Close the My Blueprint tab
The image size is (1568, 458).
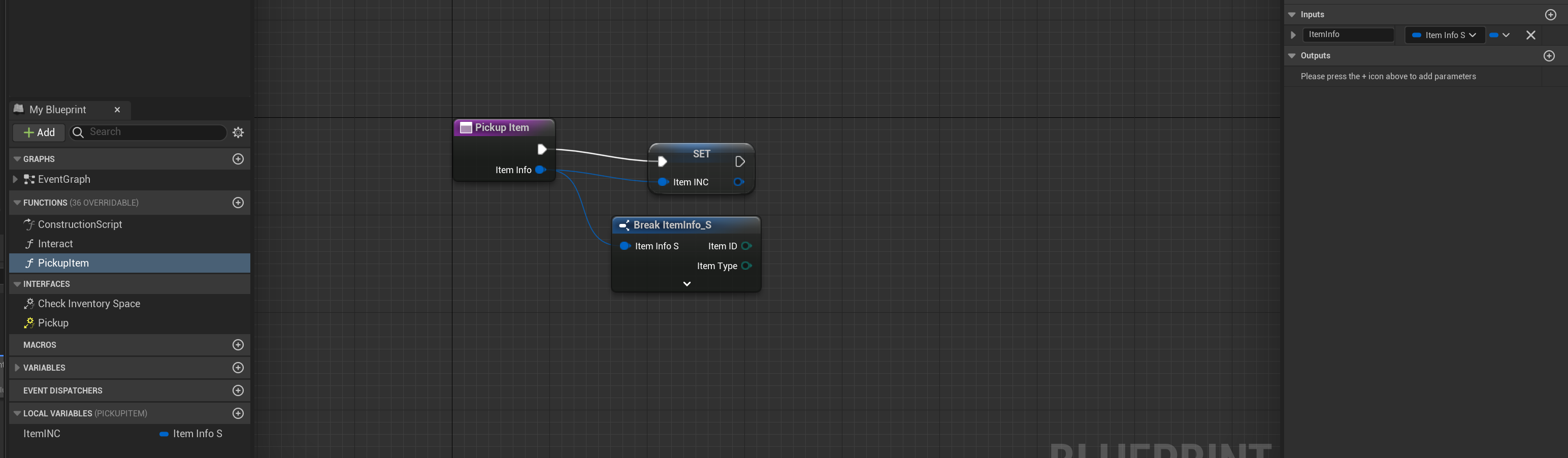point(117,110)
